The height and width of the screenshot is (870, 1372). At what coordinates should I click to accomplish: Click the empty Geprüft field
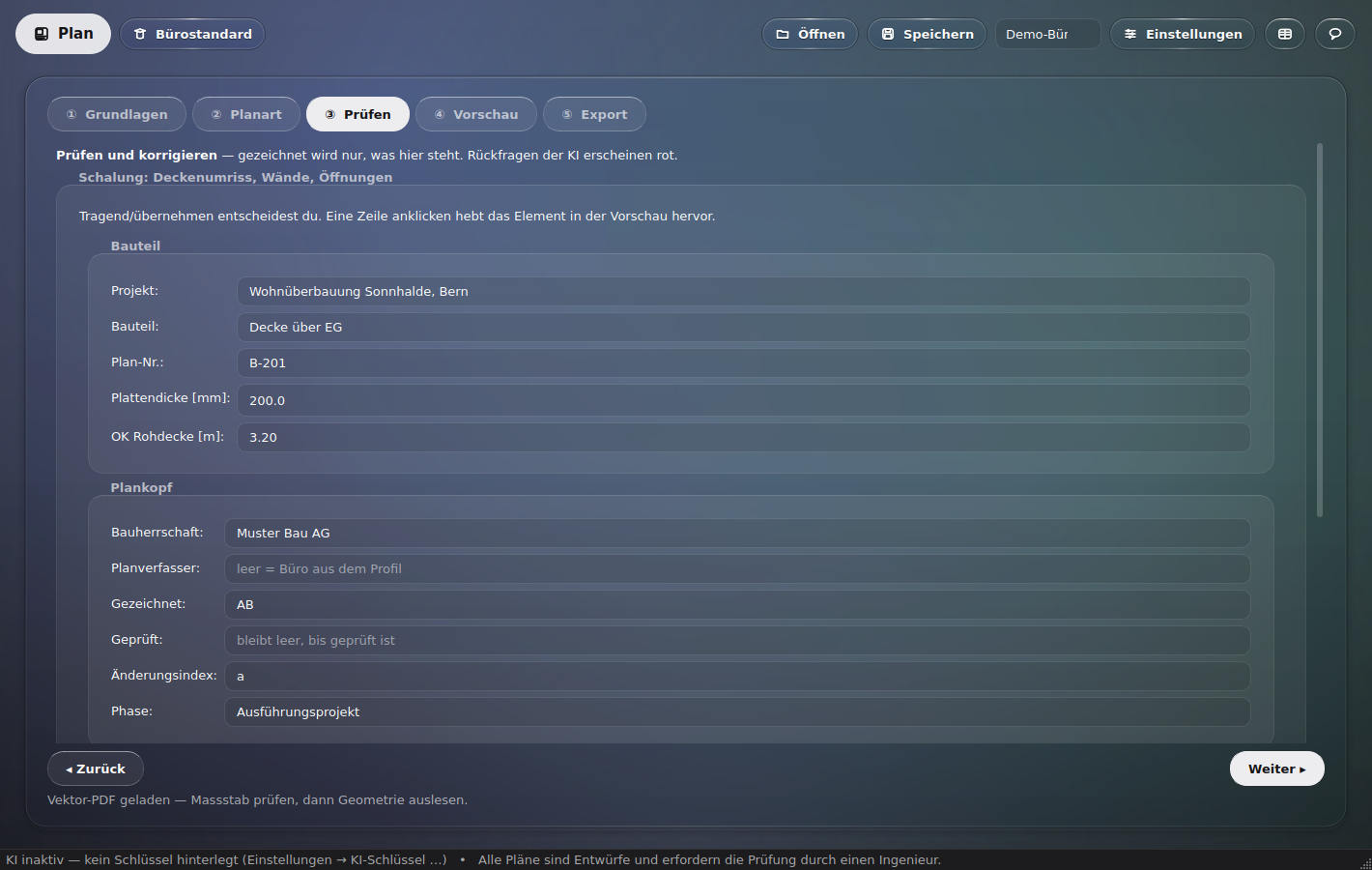[737, 640]
